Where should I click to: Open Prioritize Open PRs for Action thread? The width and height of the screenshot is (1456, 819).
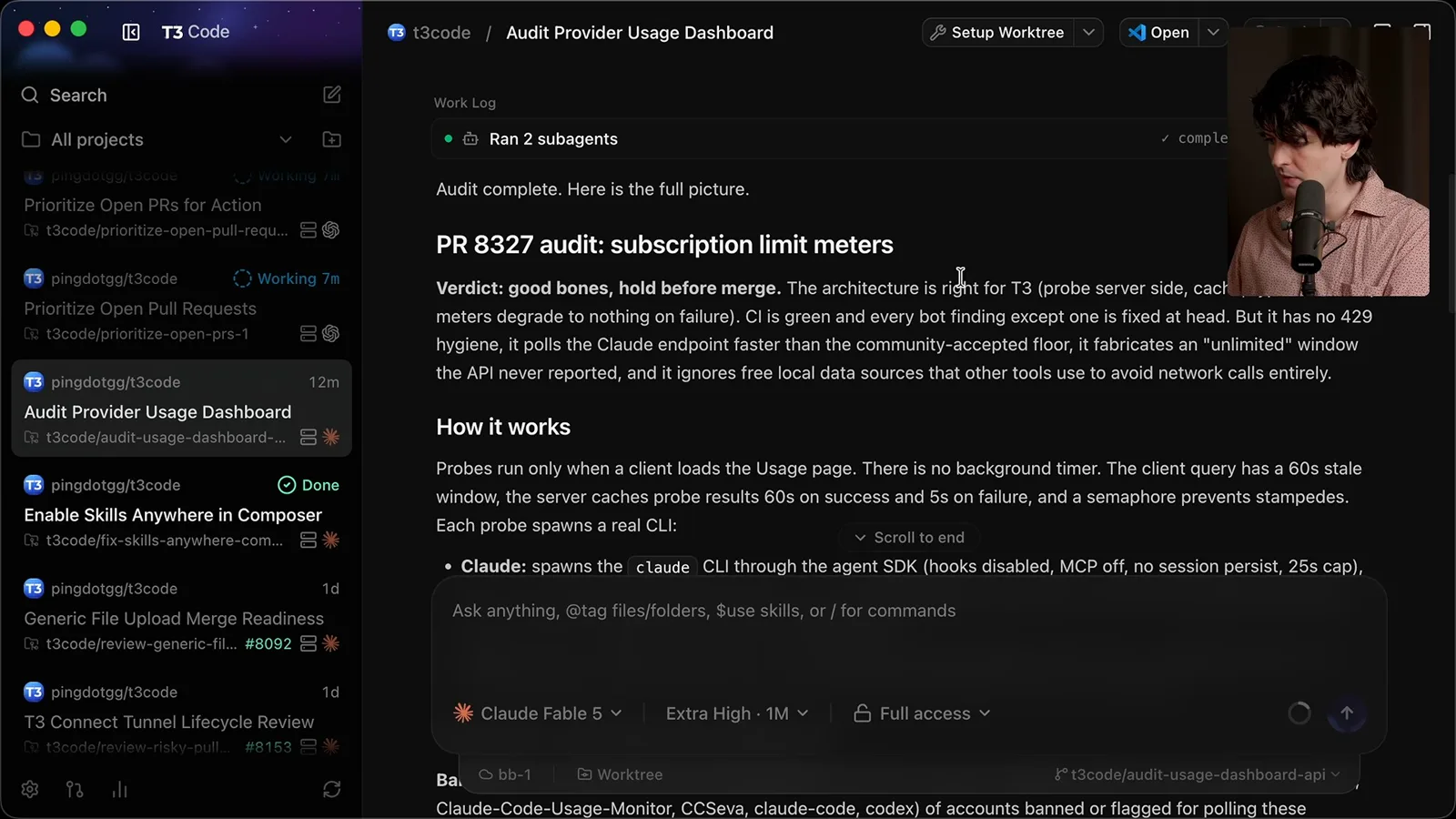[x=182, y=205]
